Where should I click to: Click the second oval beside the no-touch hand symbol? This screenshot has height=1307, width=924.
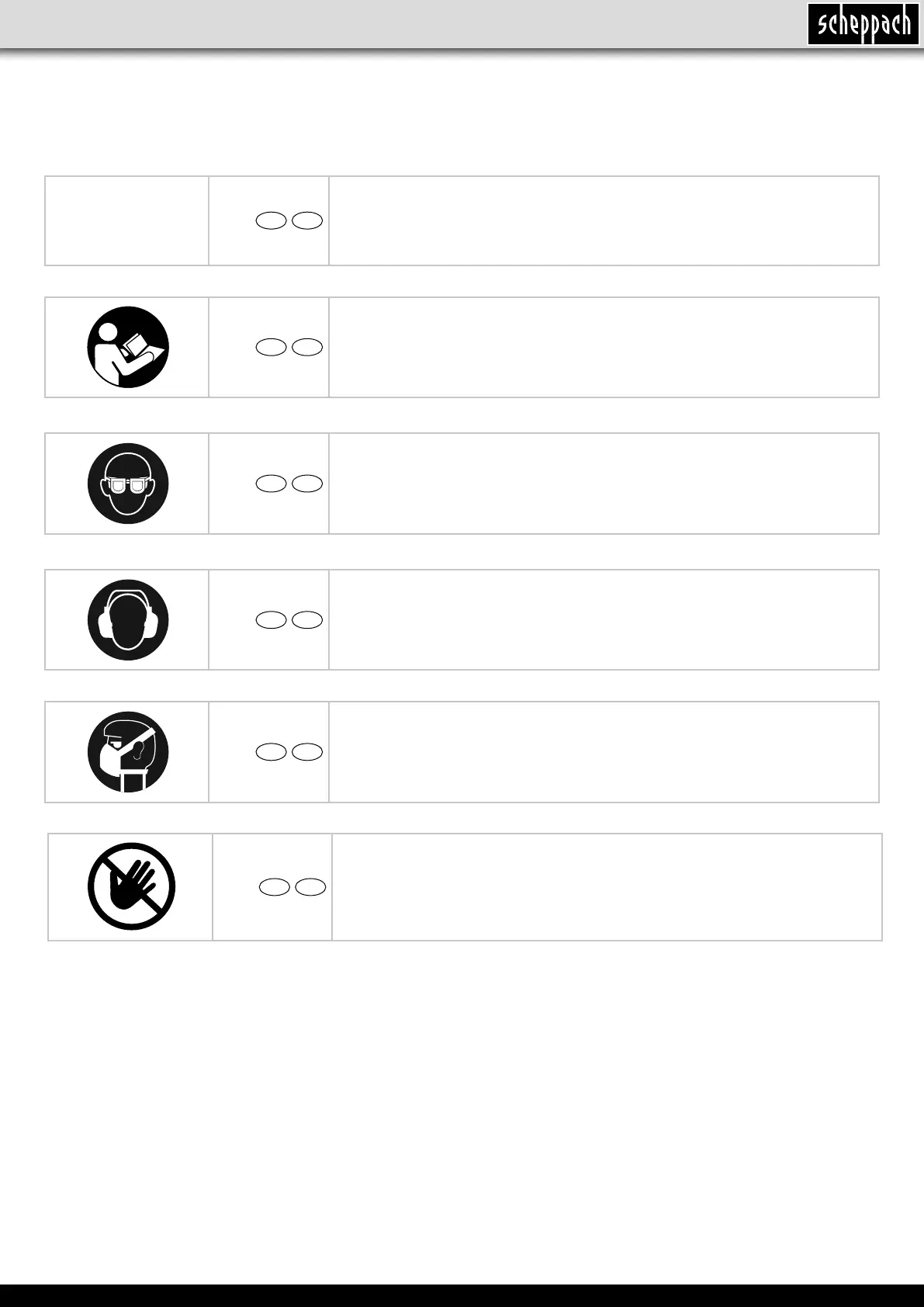[x=310, y=886]
